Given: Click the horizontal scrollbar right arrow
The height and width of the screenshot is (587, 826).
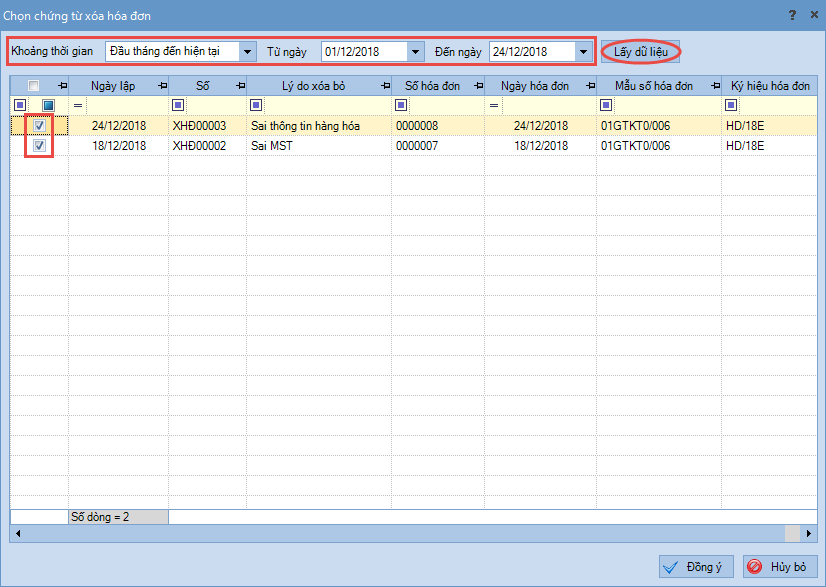Looking at the screenshot, I should tap(809, 533).
